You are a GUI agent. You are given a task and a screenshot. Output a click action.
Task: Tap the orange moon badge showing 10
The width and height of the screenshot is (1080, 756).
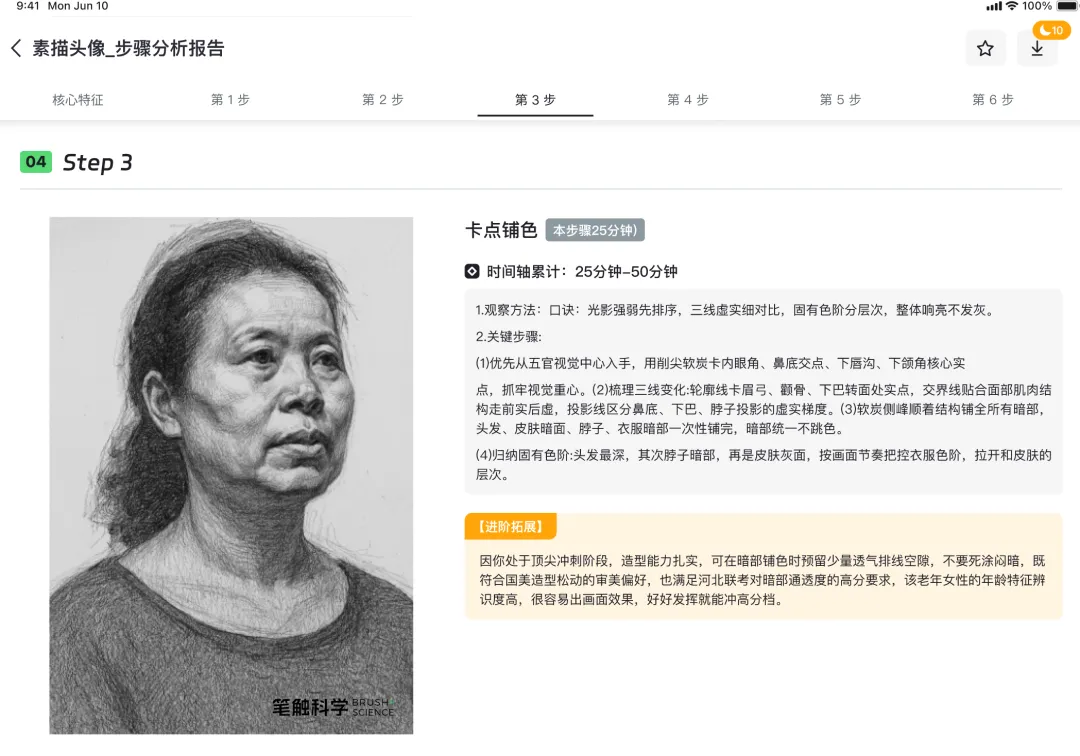[x=1051, y=30]
